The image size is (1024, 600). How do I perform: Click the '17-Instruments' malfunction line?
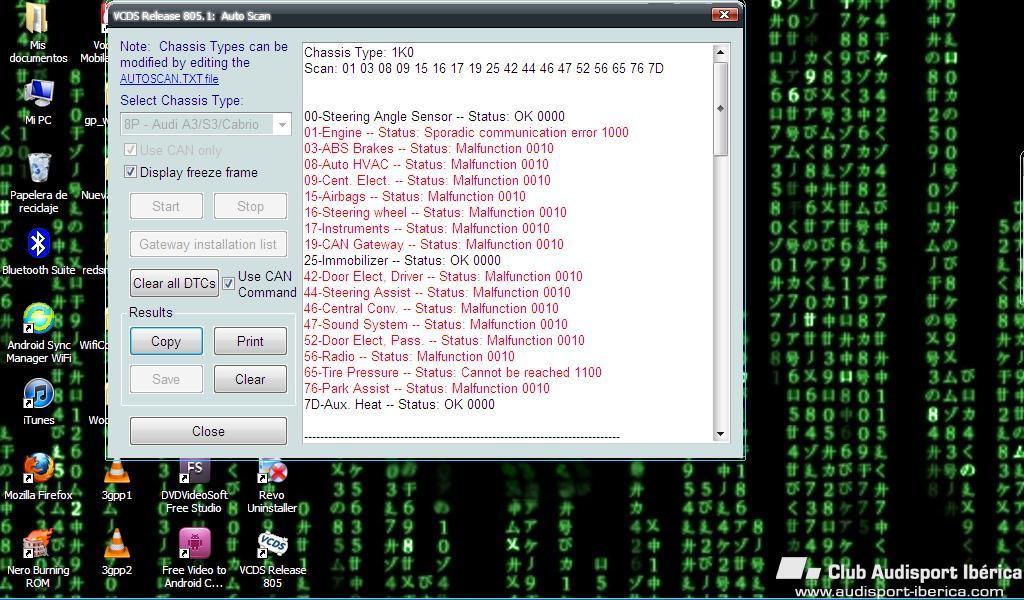pyautogui.click(x=427, y=228)
